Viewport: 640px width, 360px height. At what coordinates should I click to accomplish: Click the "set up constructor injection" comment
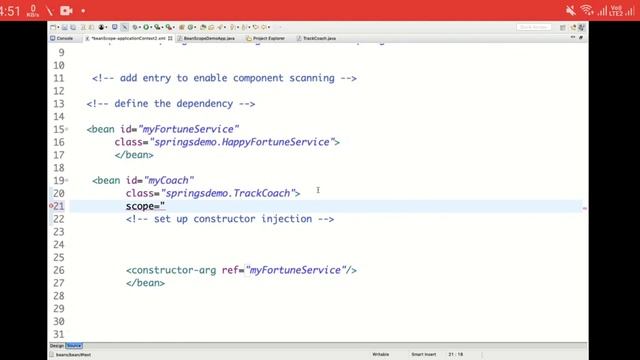[230, 219]
